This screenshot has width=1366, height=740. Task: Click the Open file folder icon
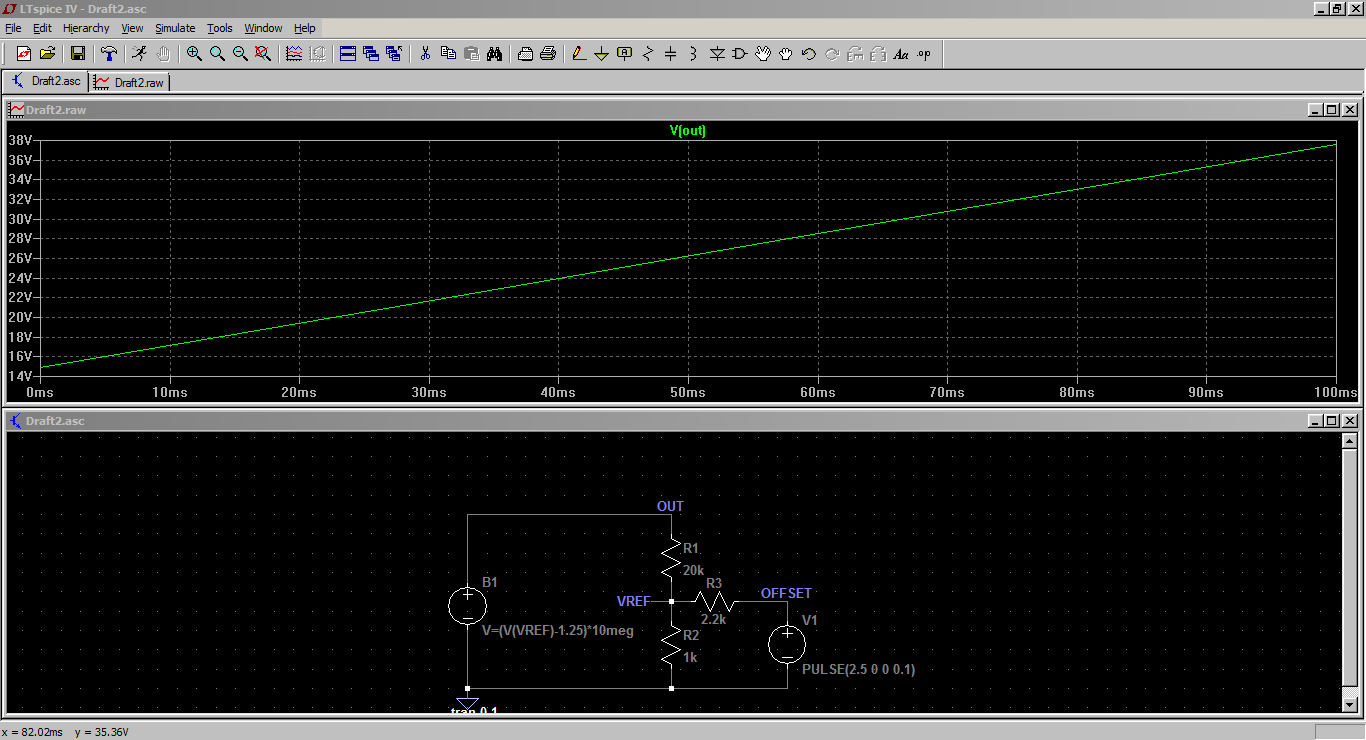click(x=47, y=54)
